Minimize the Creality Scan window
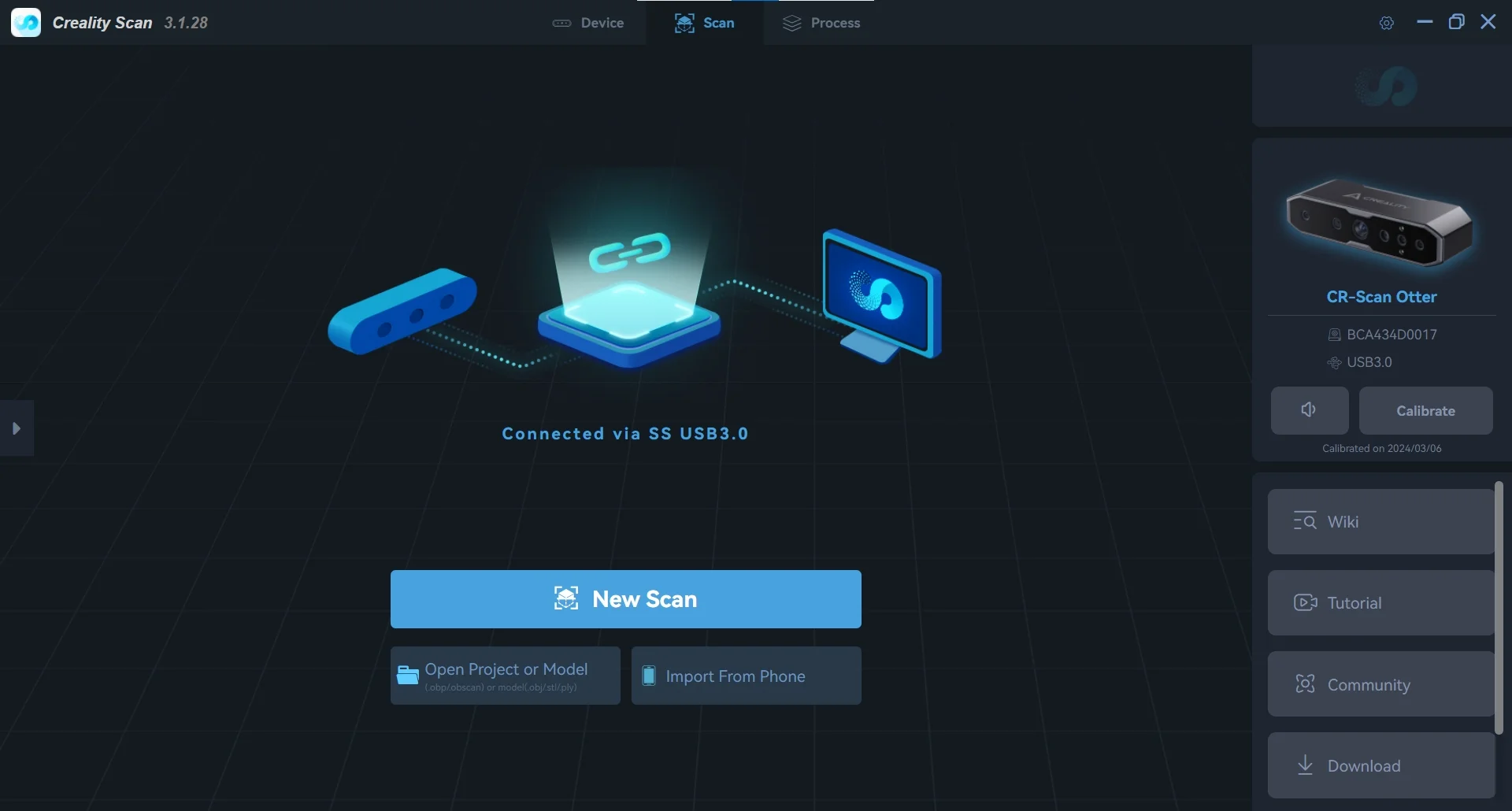This screenshot has height=811, width=1512. click(1424, 22)
